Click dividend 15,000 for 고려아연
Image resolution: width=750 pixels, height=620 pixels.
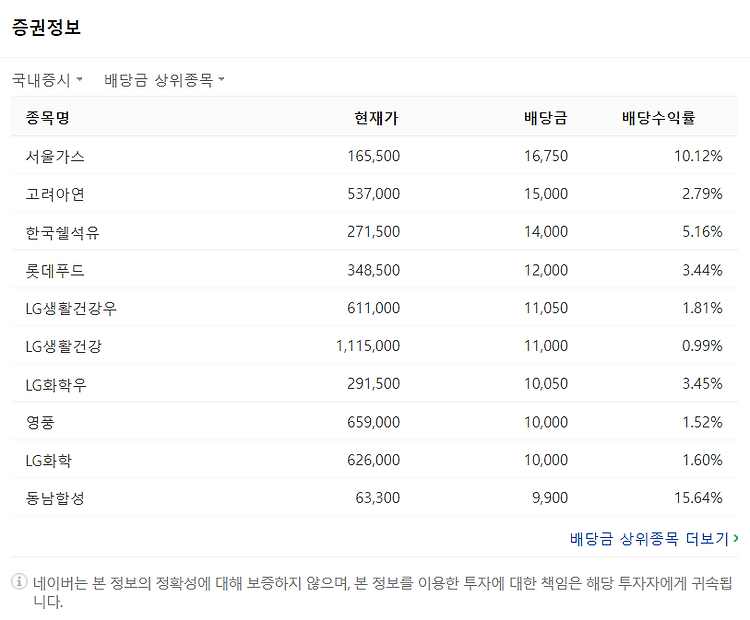pyautogui.click(x=546, y=194)
